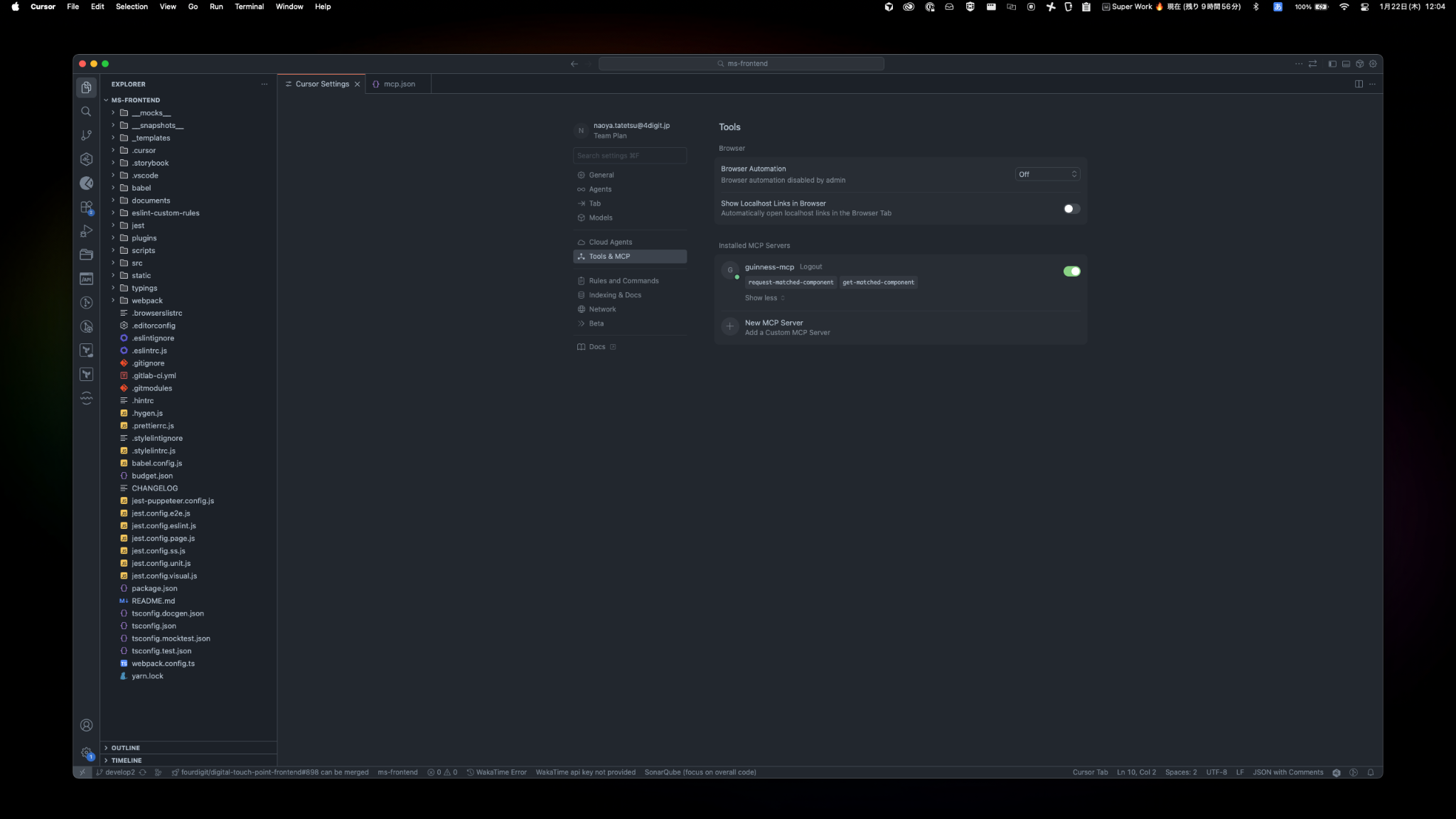Close the Cursor Settings tab
Screen dimensions: 1456x819
click(x=357, y=84)
